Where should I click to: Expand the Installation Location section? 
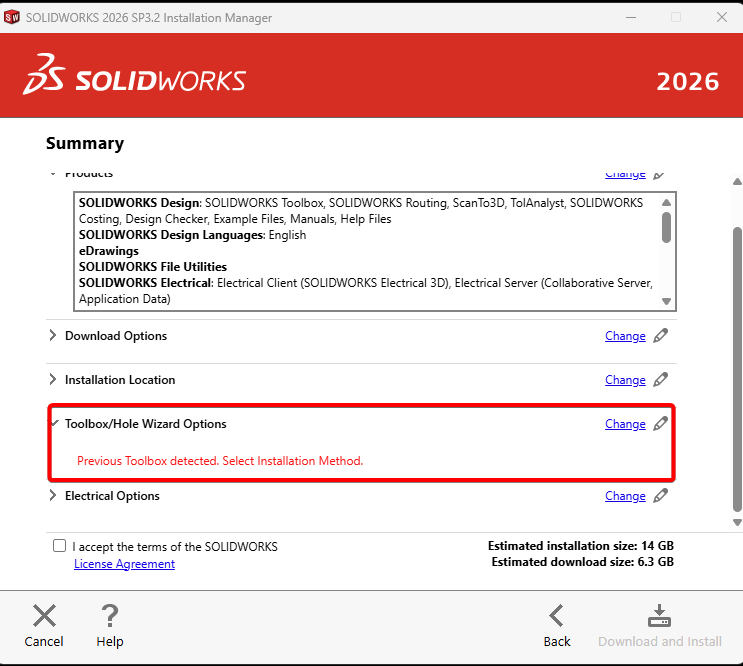53,379
